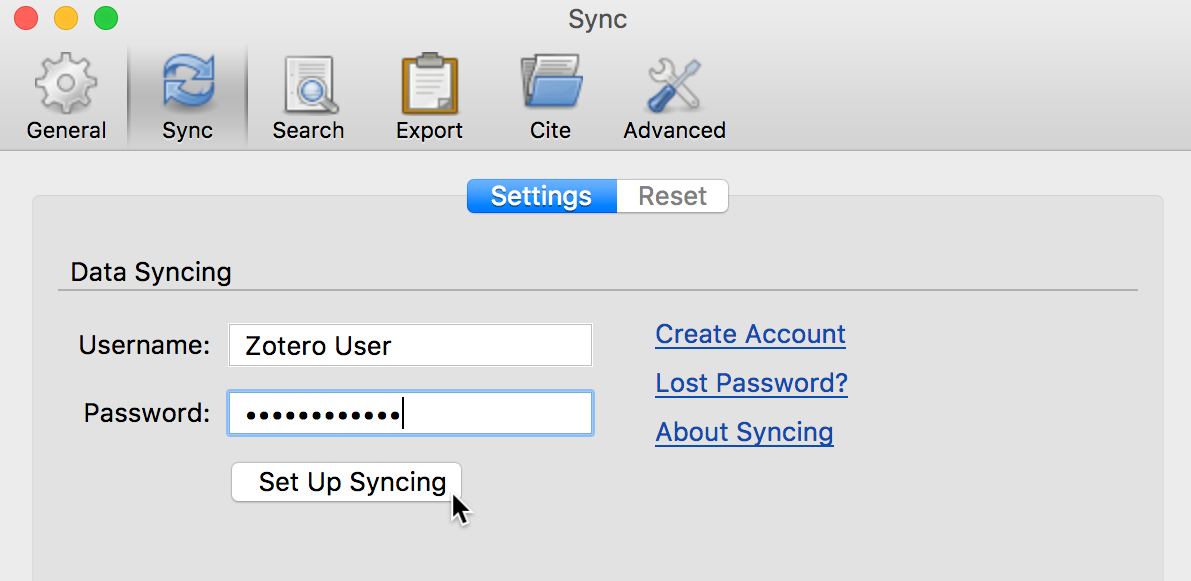
Task: Visit the About Syncing link
Action: click(744, 432)
